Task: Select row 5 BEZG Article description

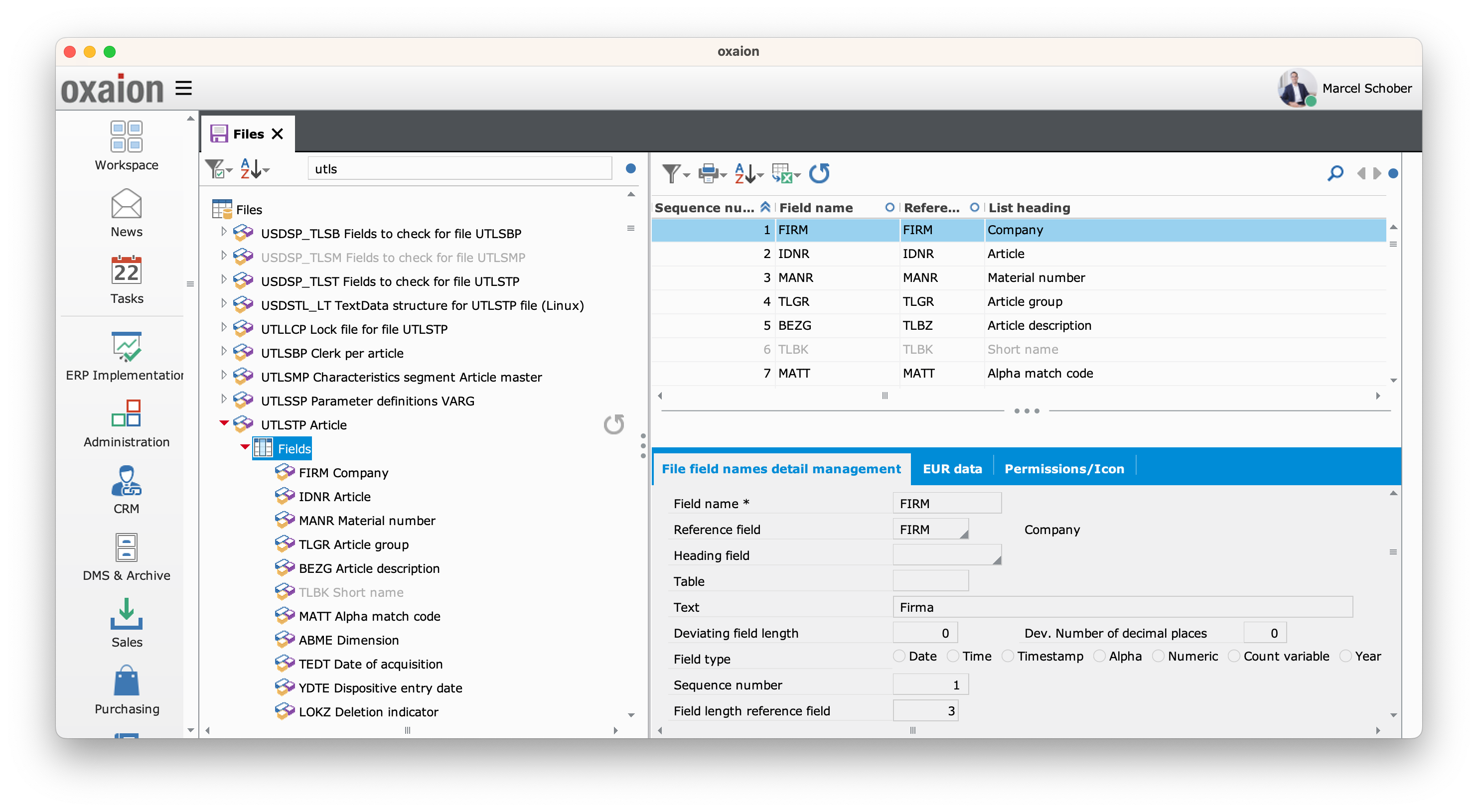Action: point(1019,325)
